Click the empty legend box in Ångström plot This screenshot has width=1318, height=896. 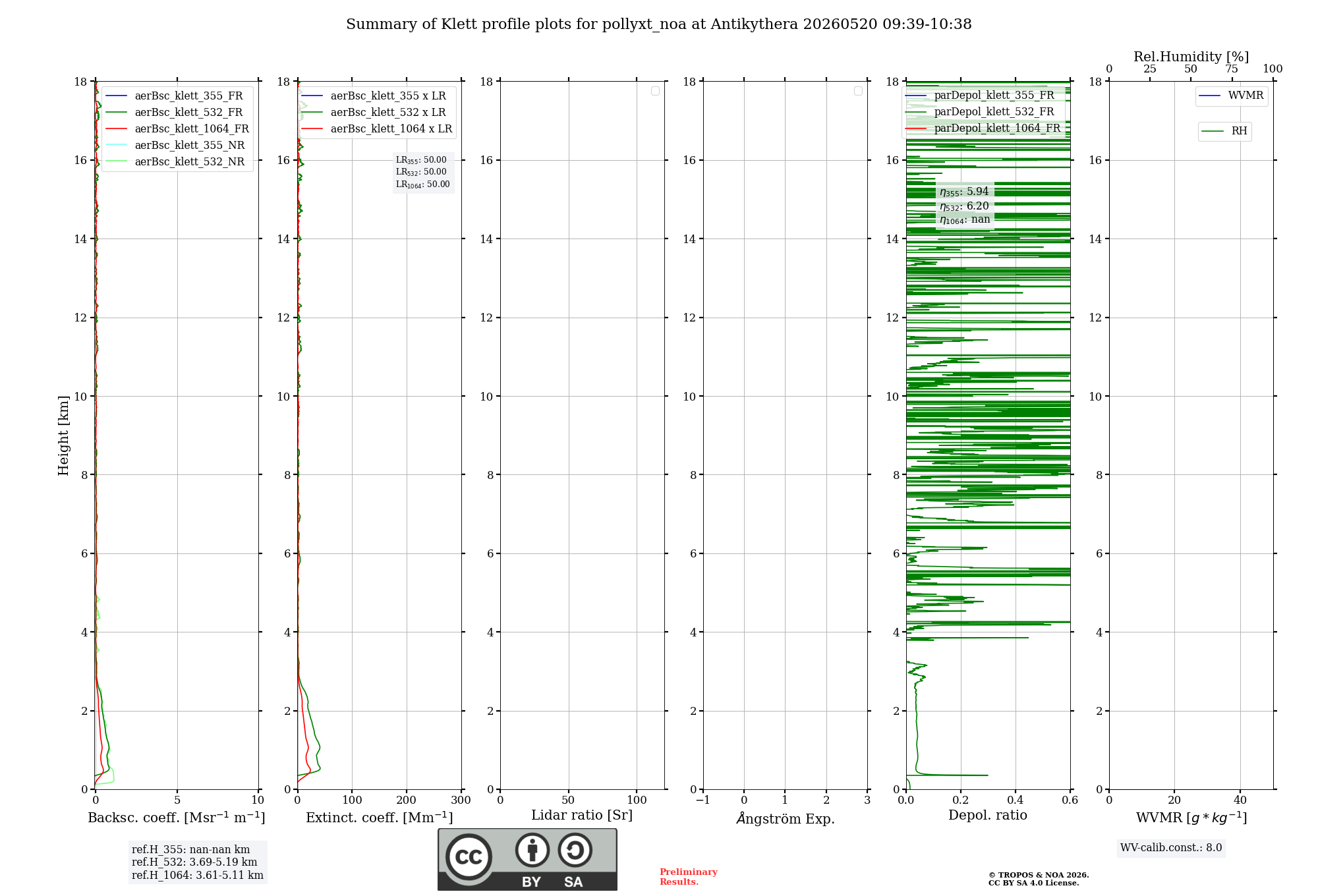coord(858,91)
